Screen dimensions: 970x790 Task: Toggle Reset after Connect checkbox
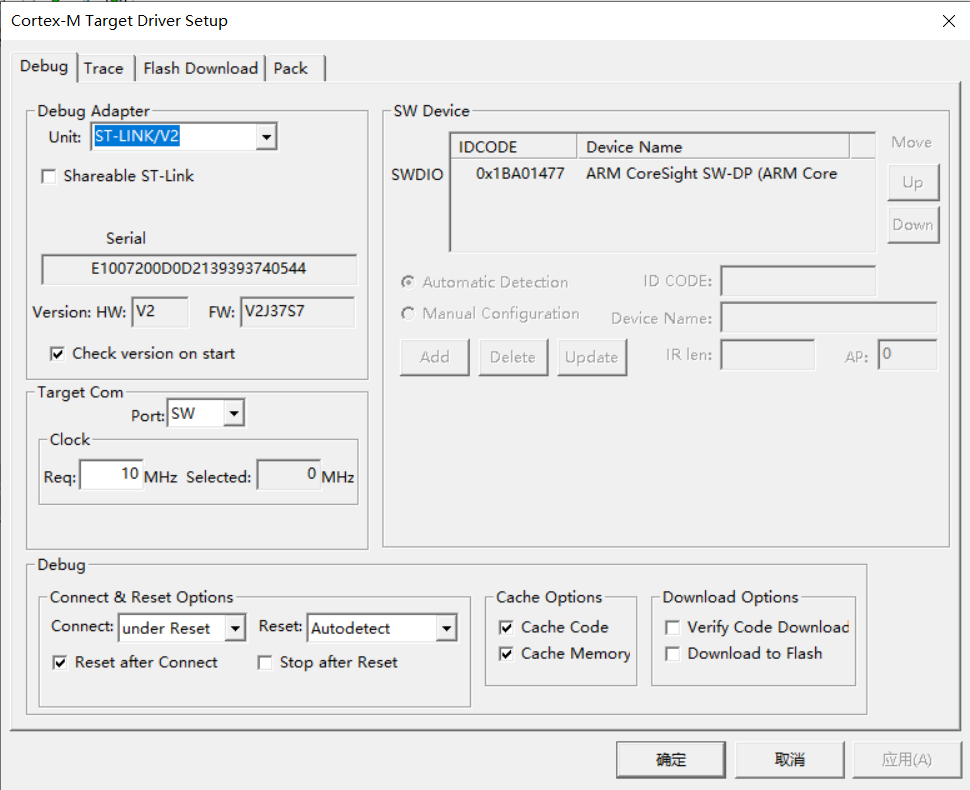coord(60,663)
